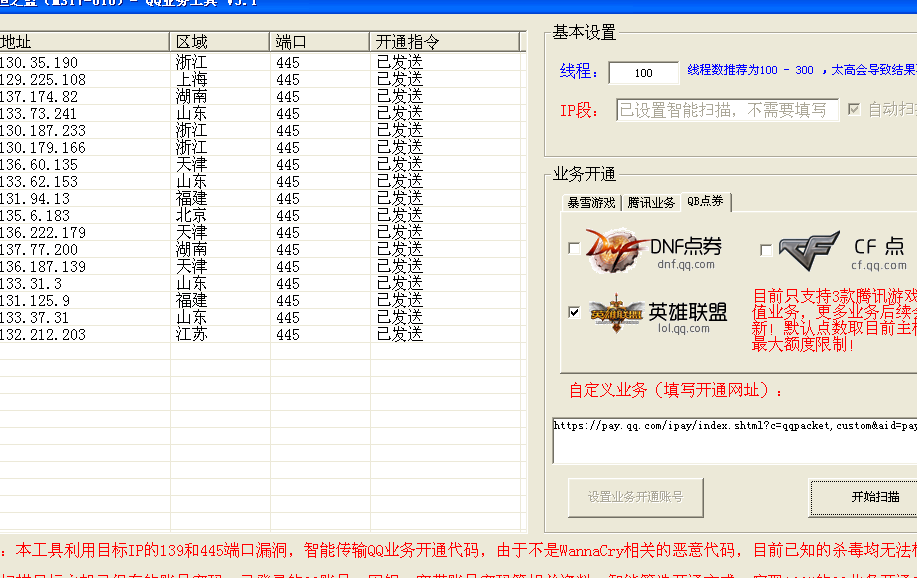Switch to the 腾讯业务 tab
Image resolution: width=917 pixels, height=578 pixels.
(651, 203)
